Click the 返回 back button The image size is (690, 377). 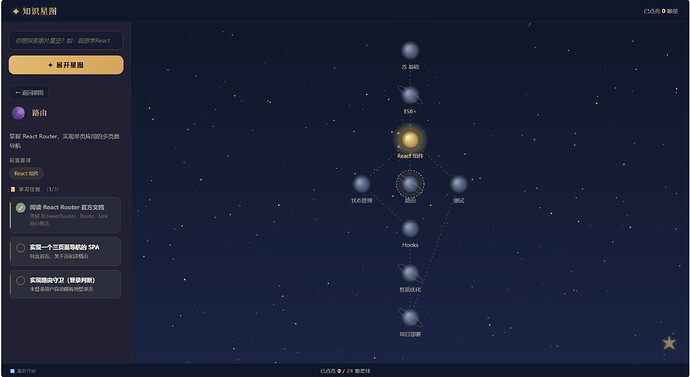pos(29,93)
